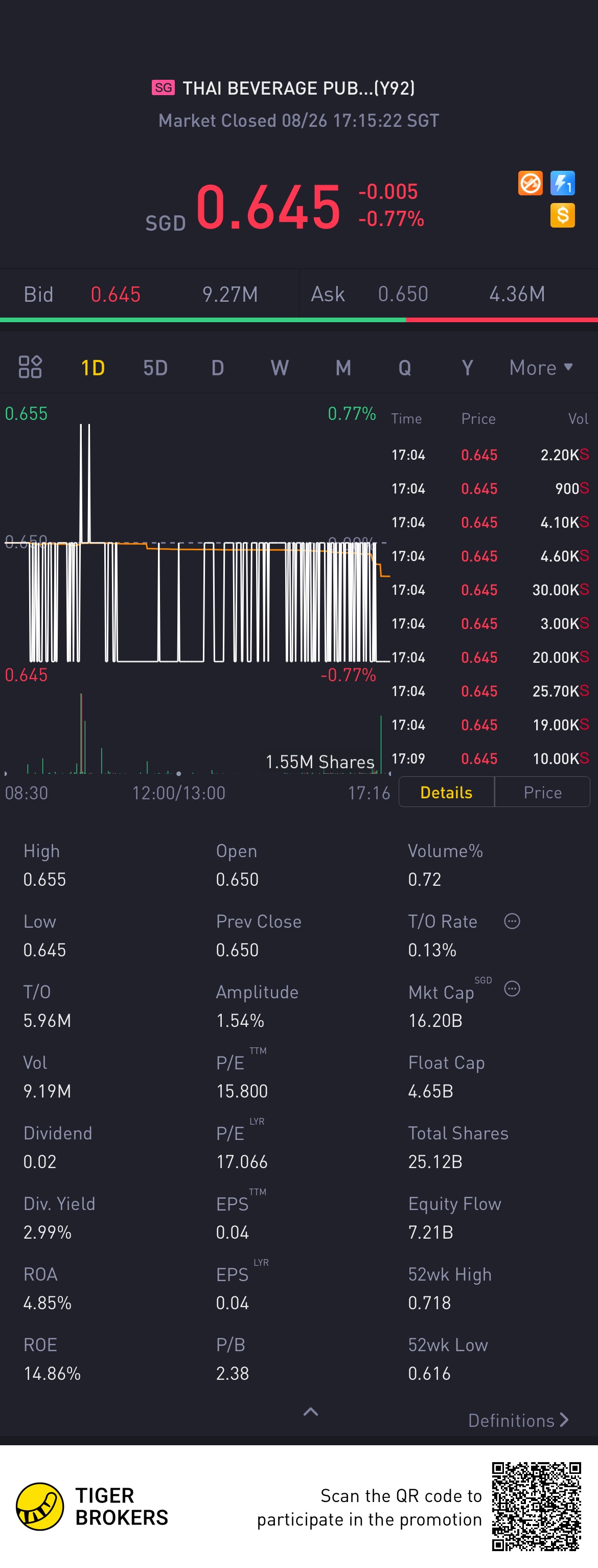Select the Details toggle tab
598x1568 pixels.
(x=447, y=792)
